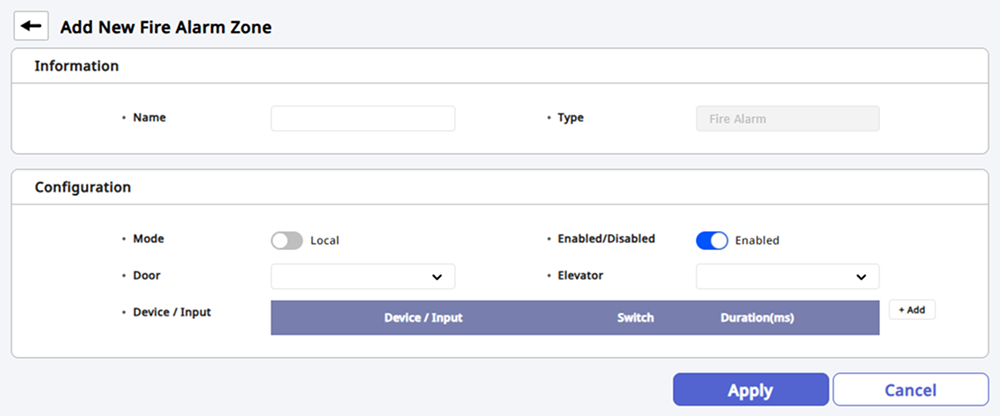Image resolution: width=1000 pixels, height=416 pixels.
Task: Click the Apply button
Action: click(x=750, y=390)
